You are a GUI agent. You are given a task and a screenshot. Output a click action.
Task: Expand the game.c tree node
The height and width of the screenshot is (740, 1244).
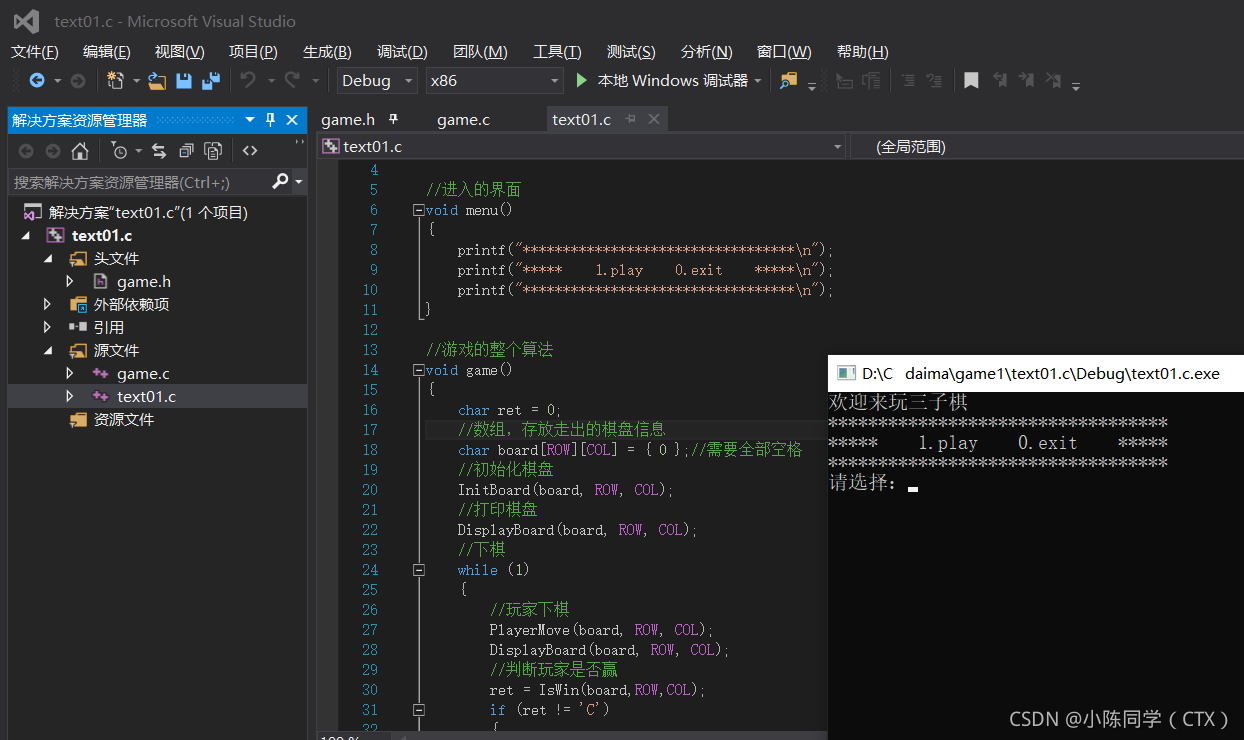pyautogui.click(x=69, y=373)
